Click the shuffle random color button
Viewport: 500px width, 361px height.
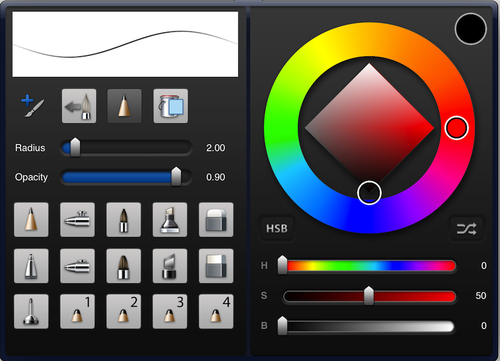(467, 229)
